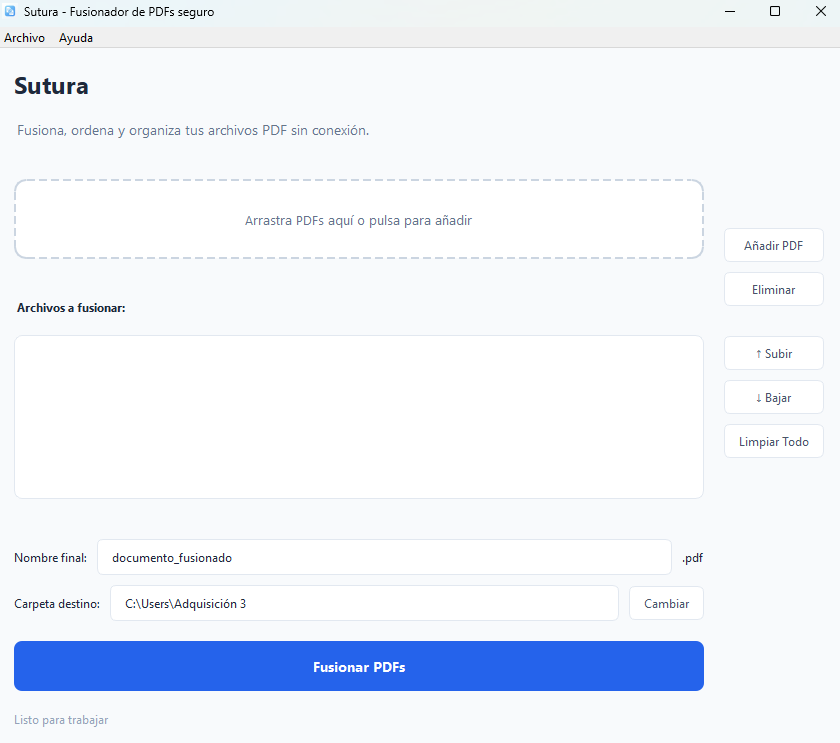Start merging with Fusionar PDFs
The height and width of the screenshot is (743, 840).
click(358, 666)
